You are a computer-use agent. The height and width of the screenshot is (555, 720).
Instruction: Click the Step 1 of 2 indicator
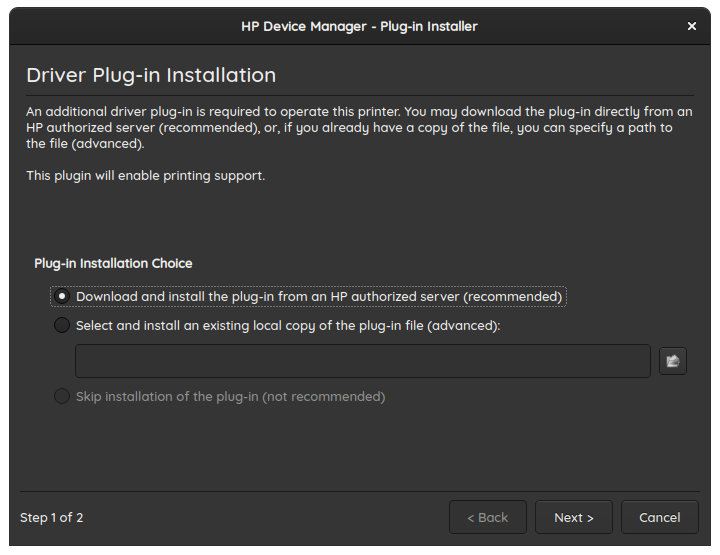(x=52, y=517)
